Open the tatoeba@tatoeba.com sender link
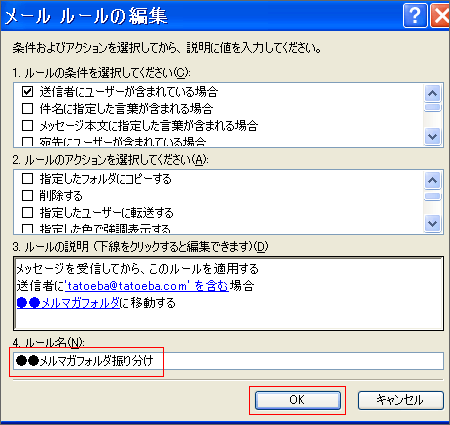This screenshot has width=450, height=425. click(147, 286)
